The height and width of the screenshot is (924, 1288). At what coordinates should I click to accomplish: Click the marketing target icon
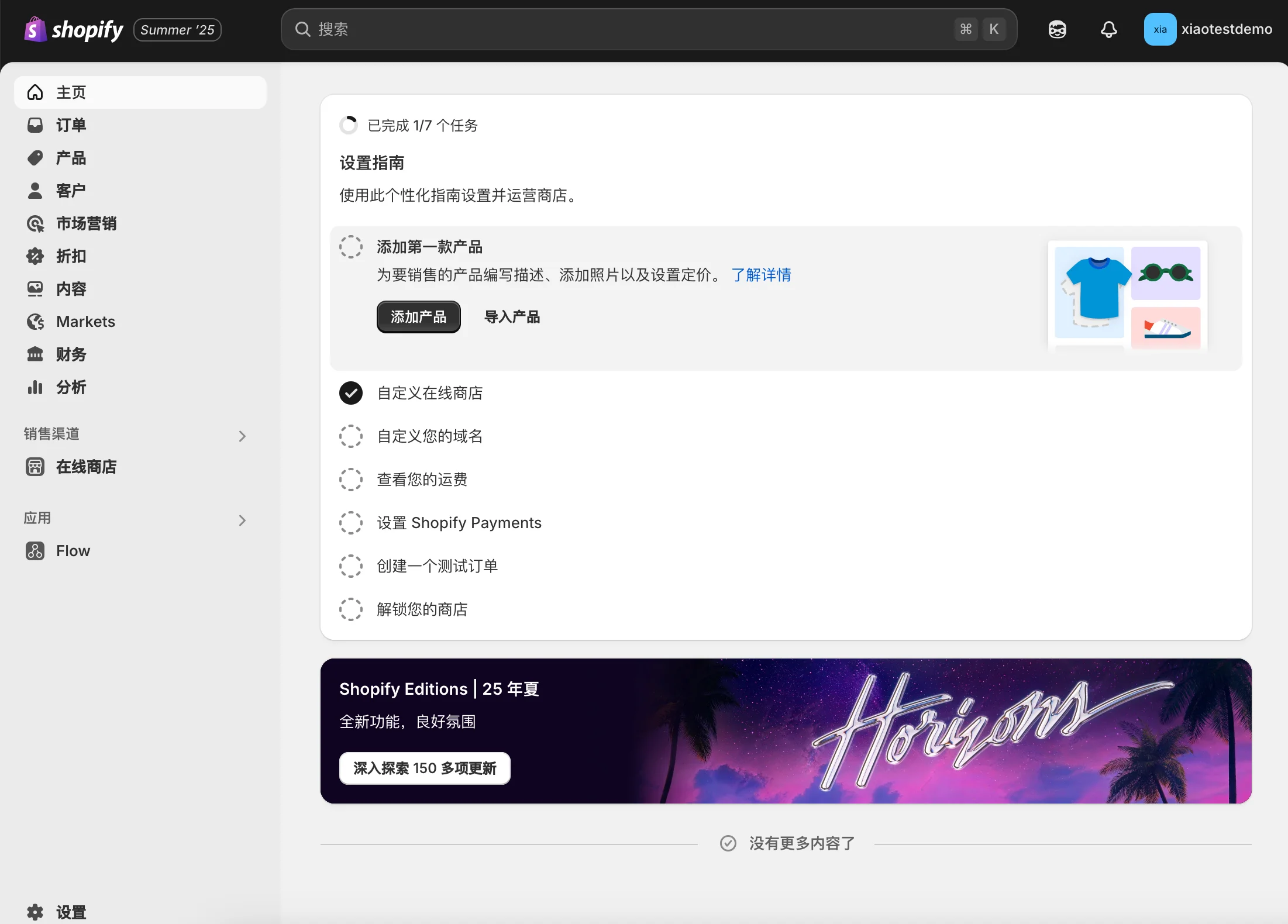(x=35, y=223)
